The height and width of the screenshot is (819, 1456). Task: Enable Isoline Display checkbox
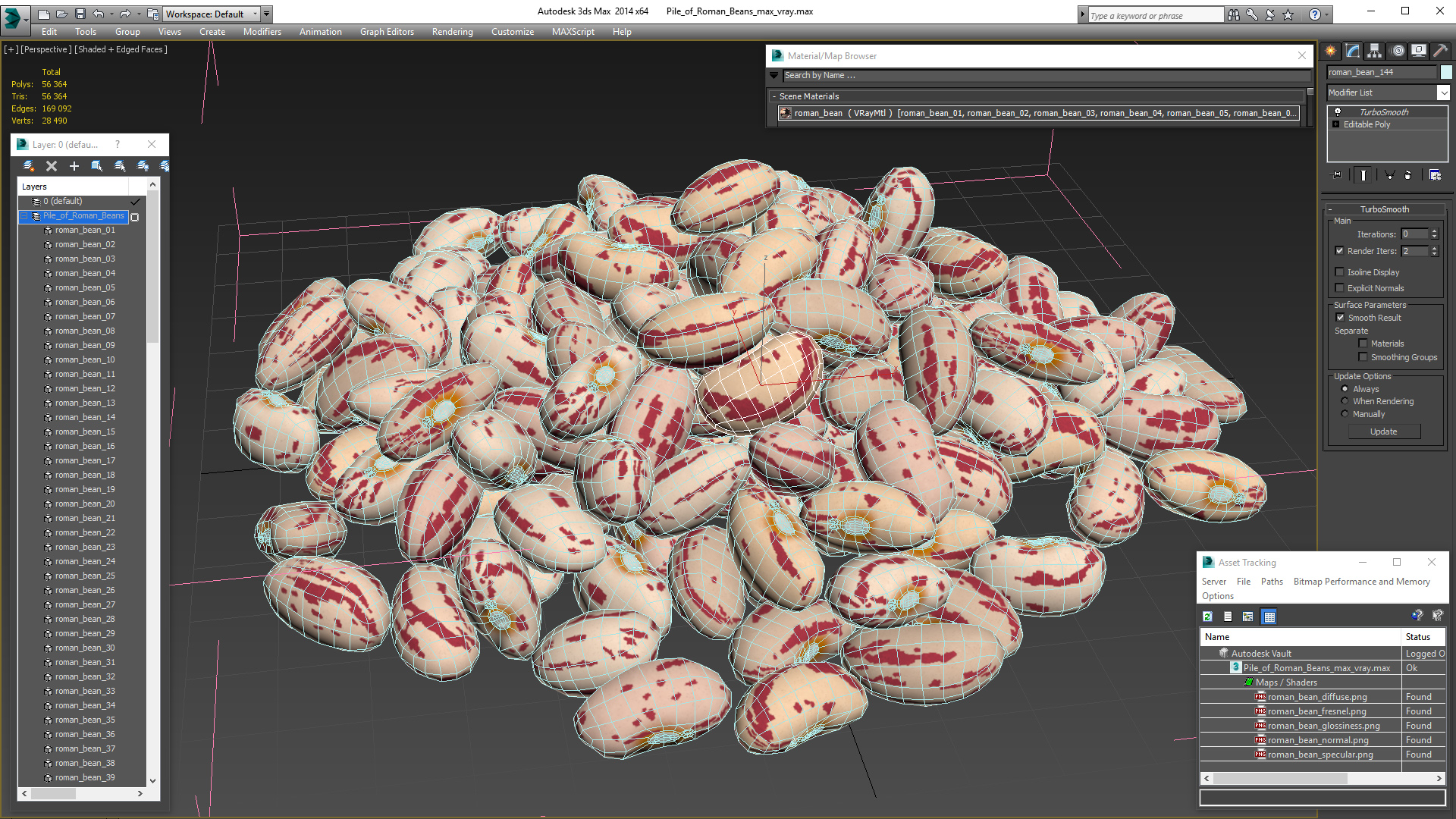tap(1339, 272)
